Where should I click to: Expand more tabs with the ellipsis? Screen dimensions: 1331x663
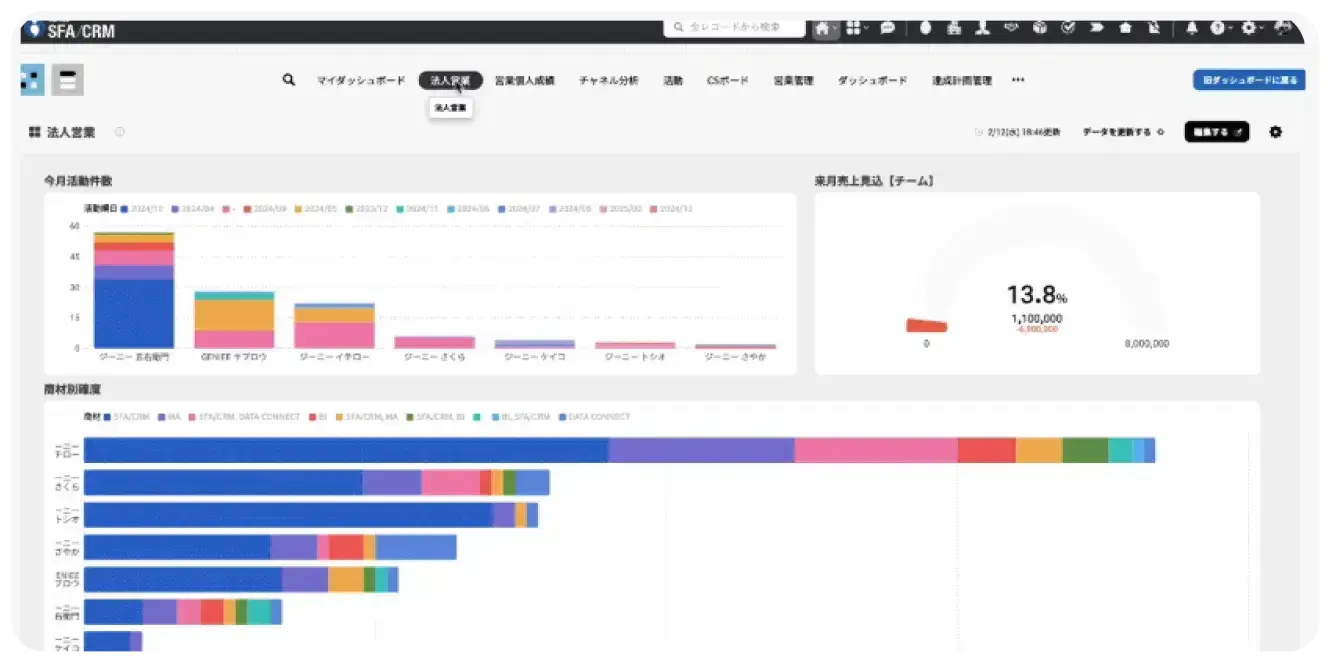tap(1018, 80)
